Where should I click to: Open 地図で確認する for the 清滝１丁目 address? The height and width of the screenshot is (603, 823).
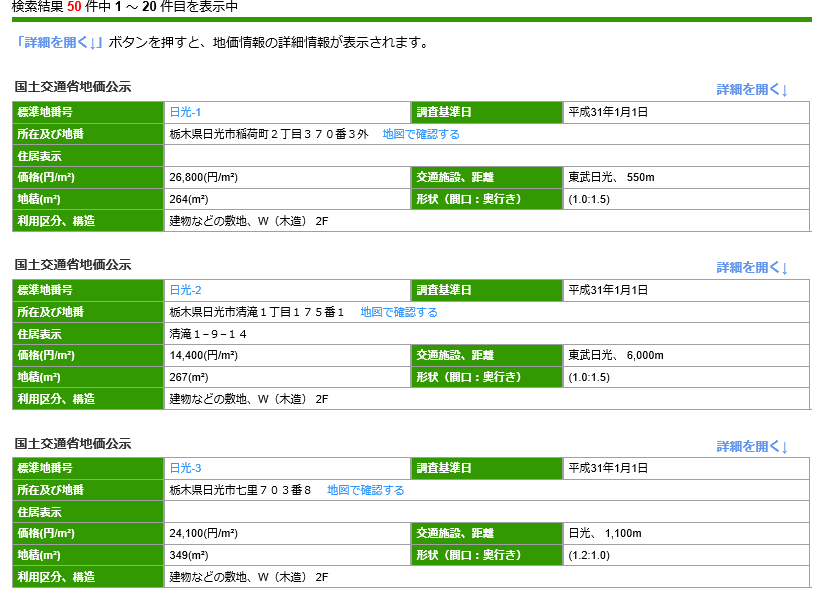click(399, 312)
